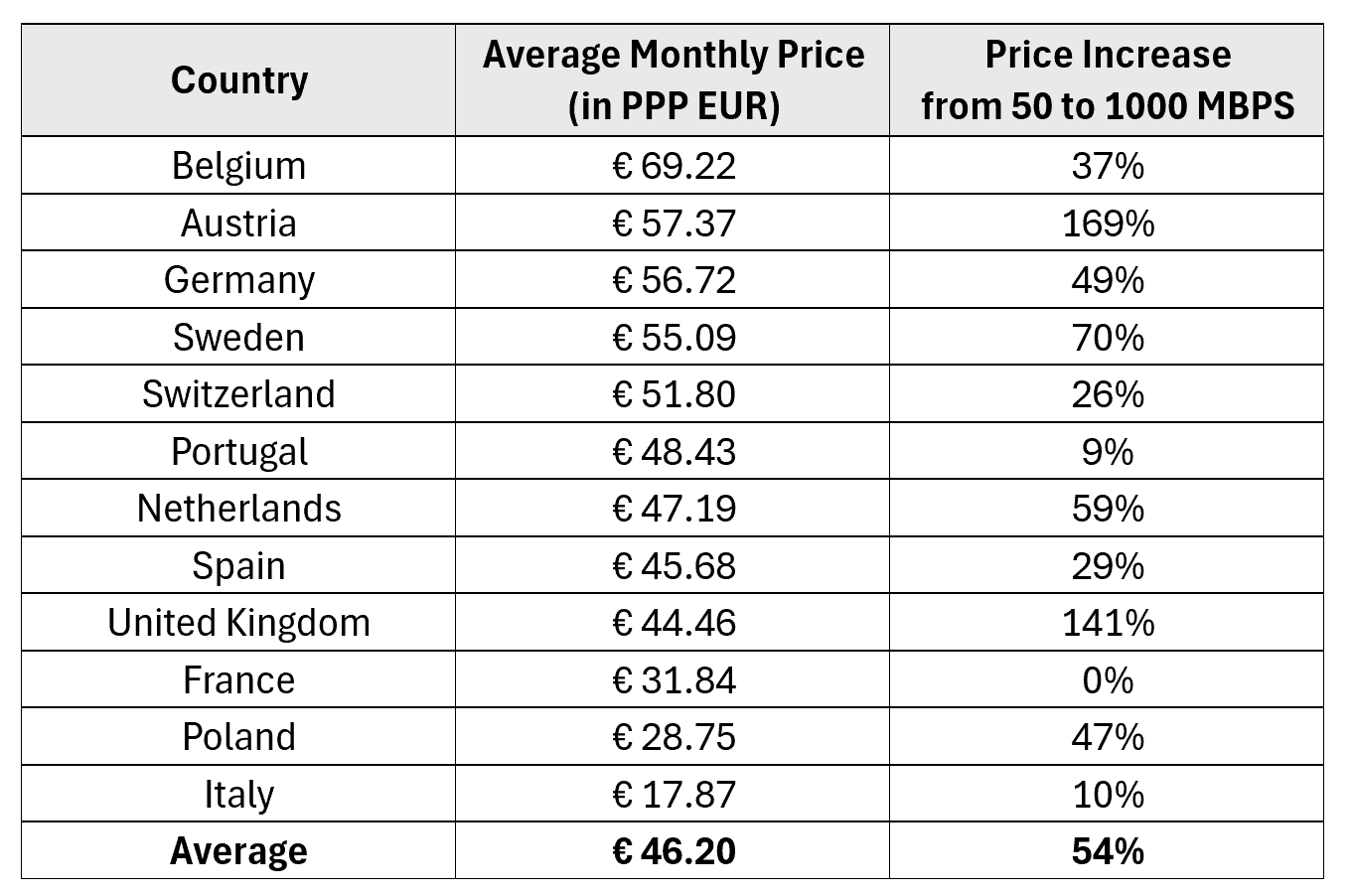Select the Belgium country cell
The width and height of the screenshot is (1353, 896).
(238, 165)
